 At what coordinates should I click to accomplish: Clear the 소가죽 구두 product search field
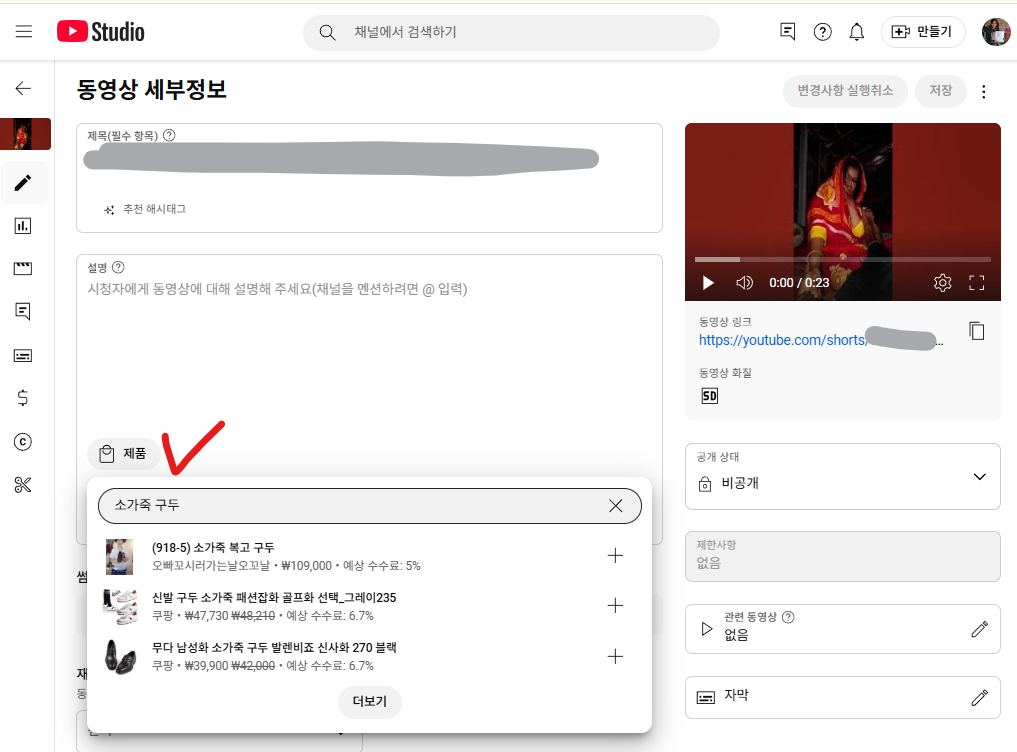[615, 506]
